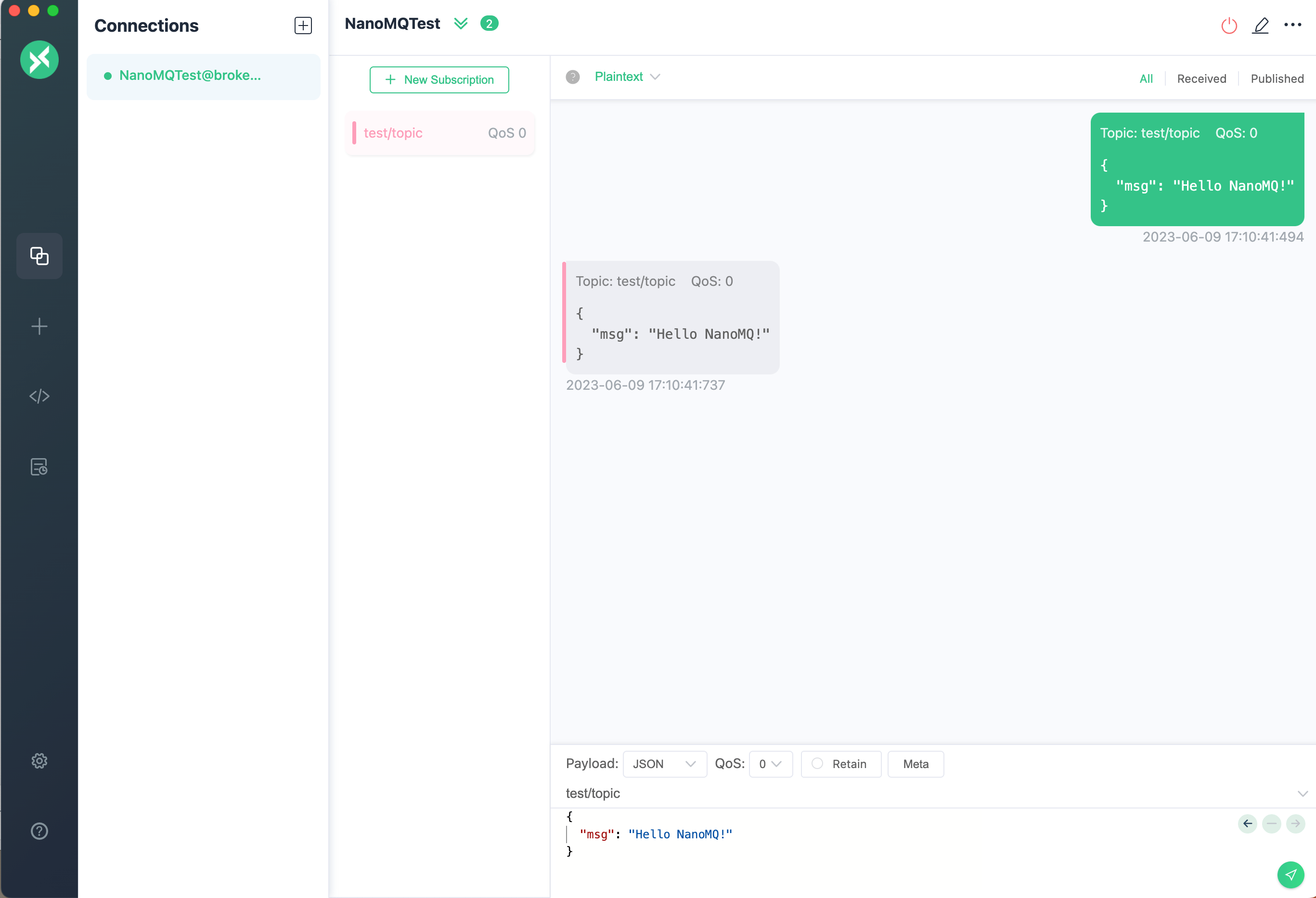1316x898 pixels.
Task: Click the New Subscription button
Action: 439,80
